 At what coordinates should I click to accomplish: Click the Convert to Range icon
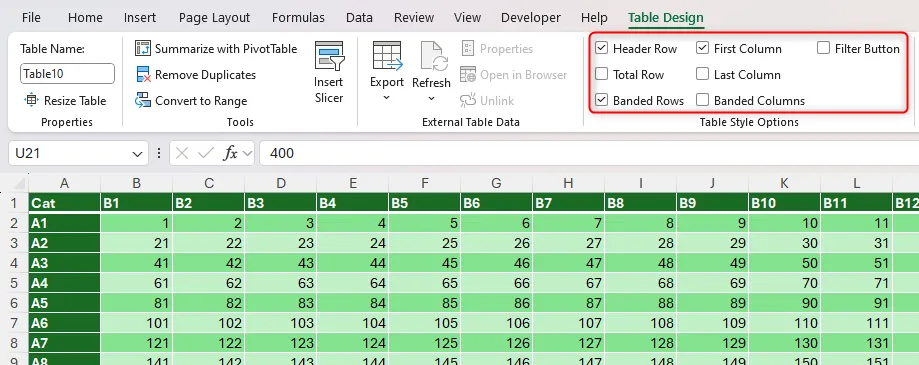pos(143,101)
